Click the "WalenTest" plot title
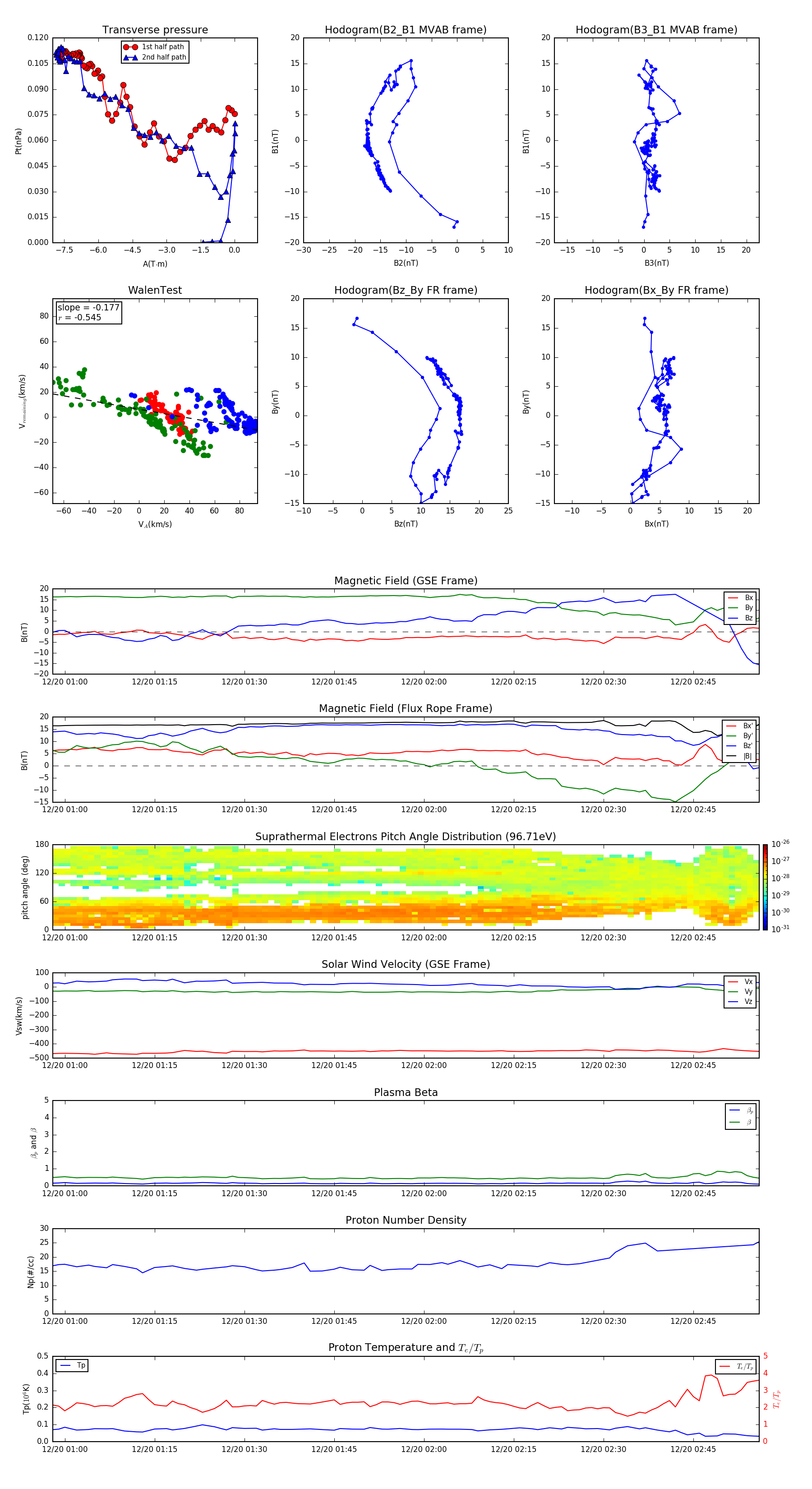The height and width of the screenshot is (1489, 812). point(155,290)
